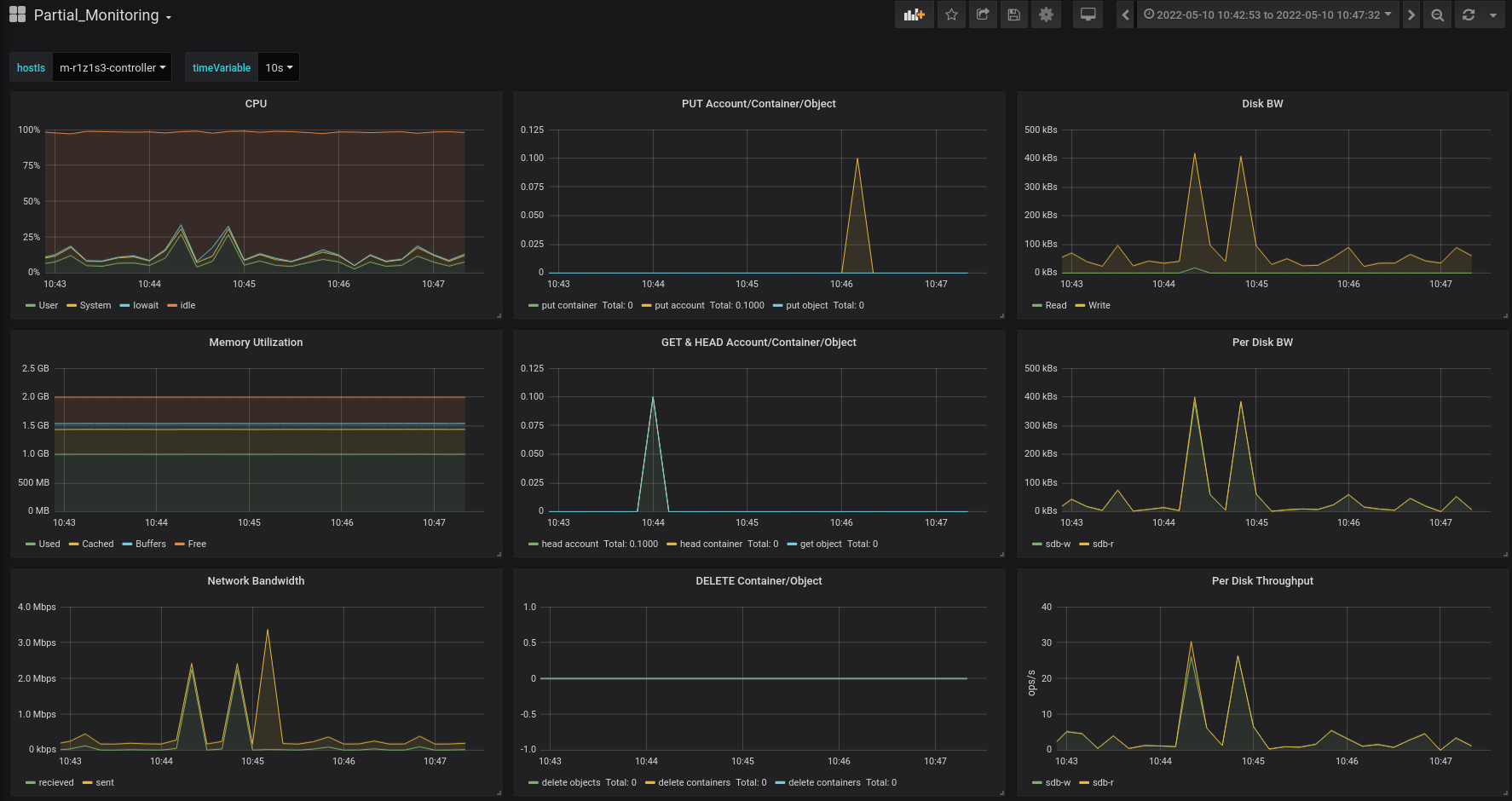
Task: Expand the refresh interval dropdown arrow
Action: 1492,15
